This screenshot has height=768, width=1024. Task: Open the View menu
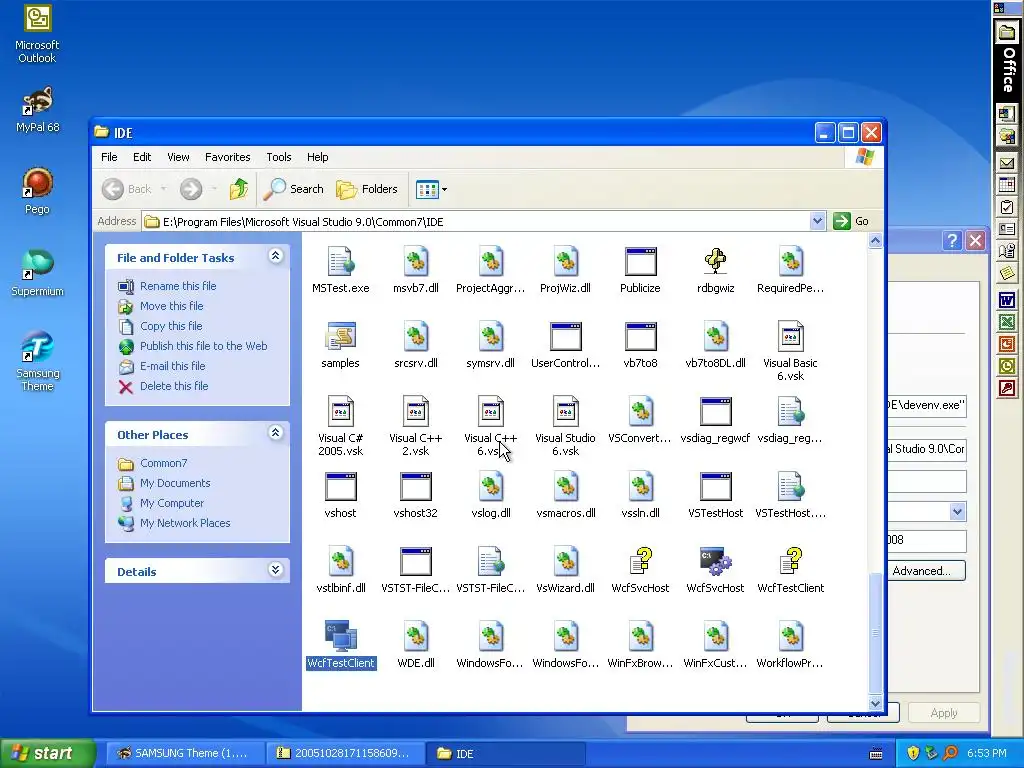pyautogui.click(x=178, y=157)
